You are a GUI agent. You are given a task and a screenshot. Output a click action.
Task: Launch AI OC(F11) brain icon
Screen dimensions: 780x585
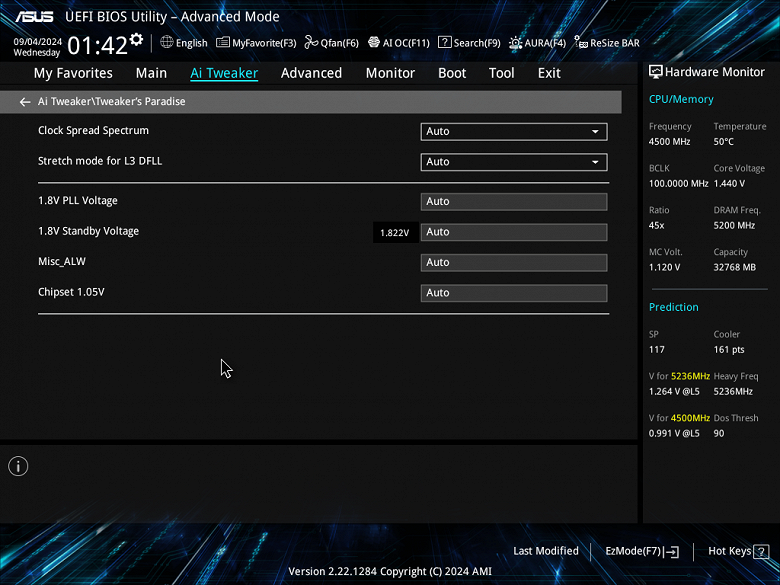374,42
